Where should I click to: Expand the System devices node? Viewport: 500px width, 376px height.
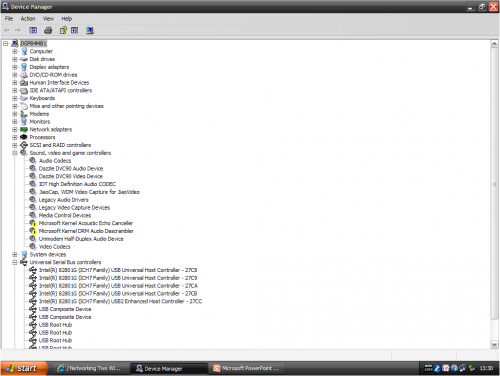pos(15,254)
